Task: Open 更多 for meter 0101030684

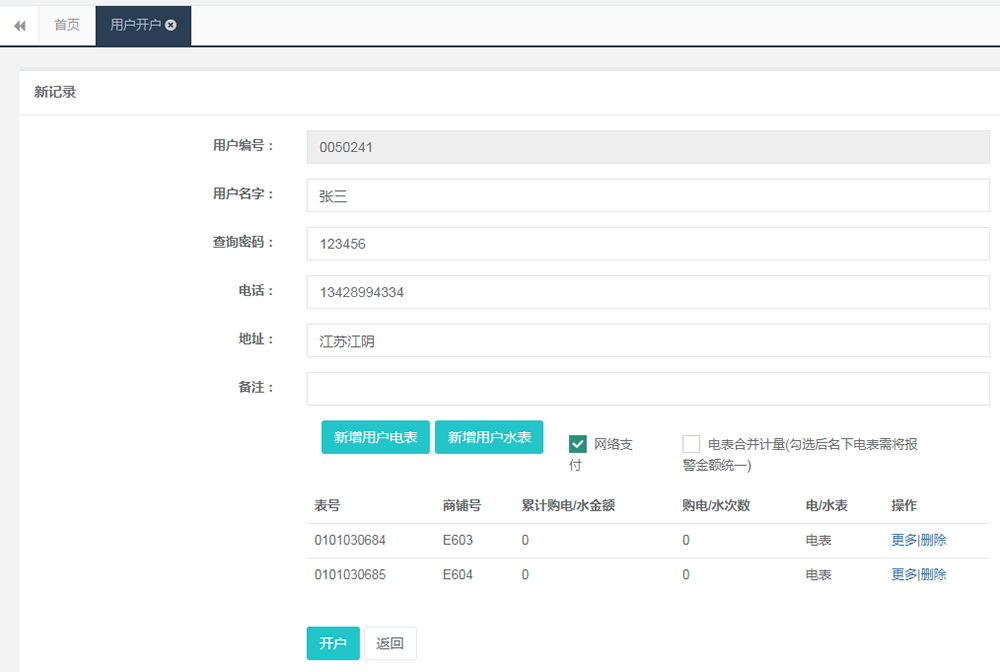Action: point(903,540)
